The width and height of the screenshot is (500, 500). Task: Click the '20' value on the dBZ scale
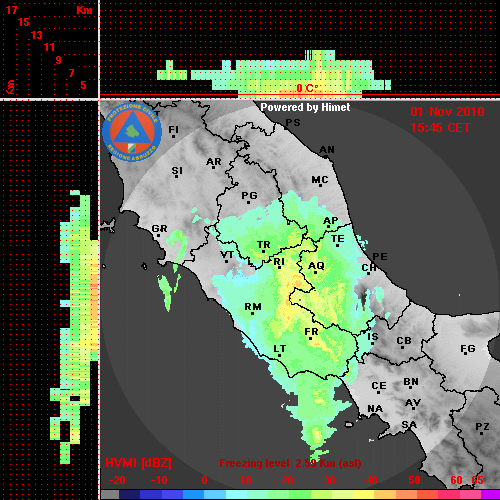(x=287, y=480)
